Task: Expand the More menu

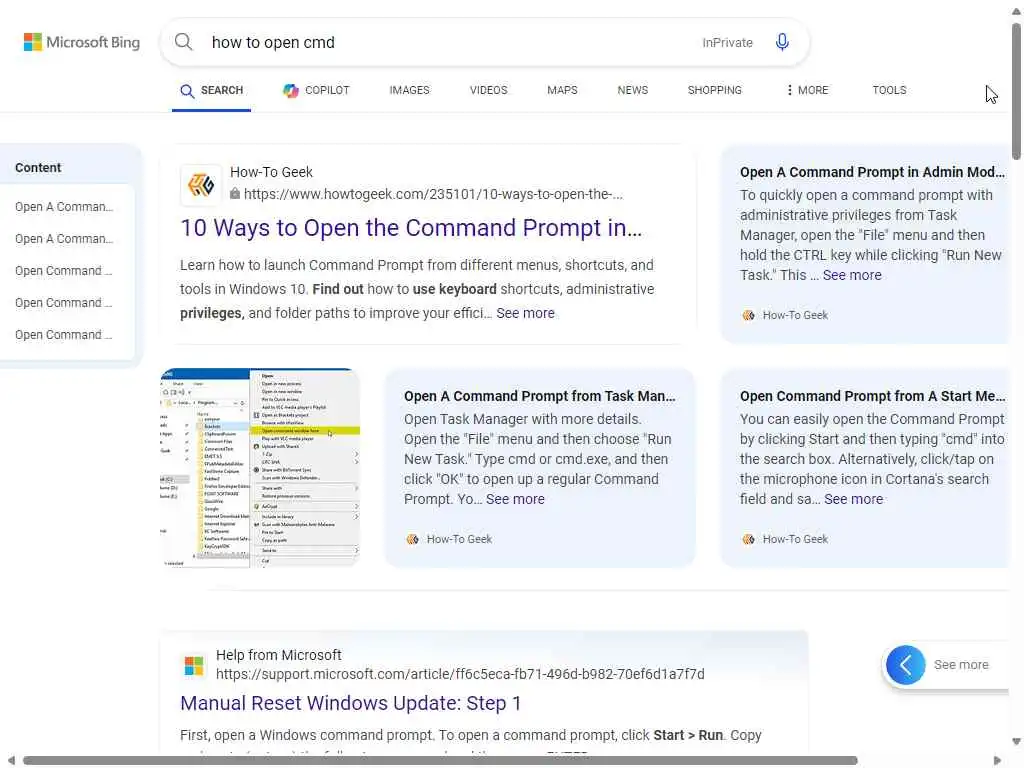Action: [807, 90]
